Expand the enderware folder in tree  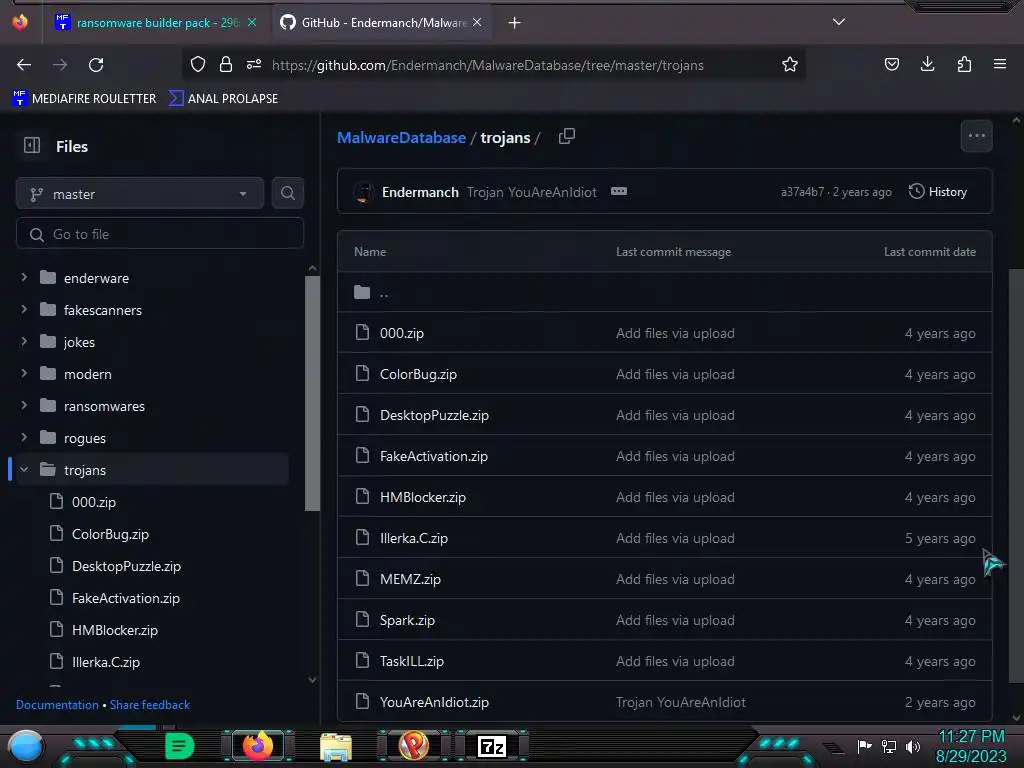click(24, 278)
